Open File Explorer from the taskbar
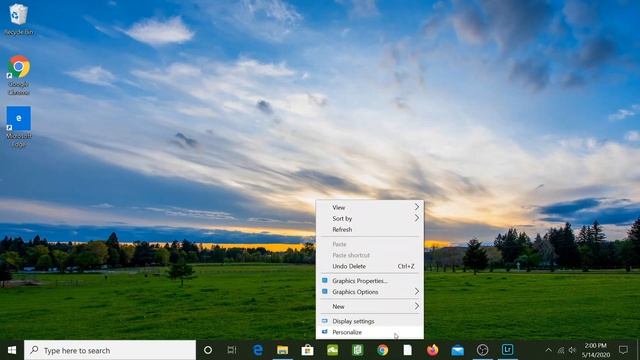640x360 pixels. (x=282, y=350)
